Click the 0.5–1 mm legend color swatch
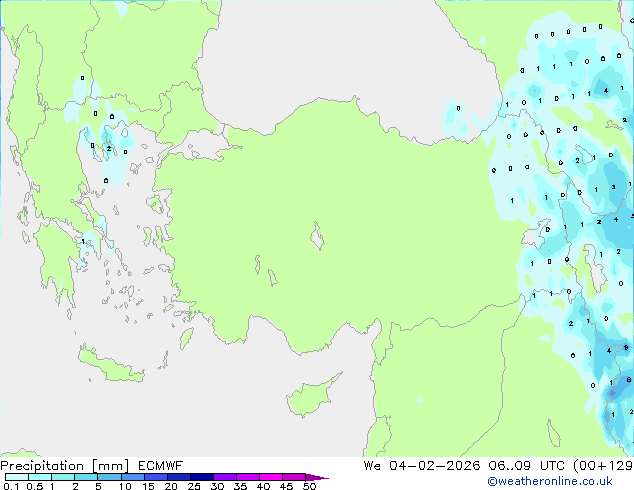Screen dimensions: 634x490 pos(40,477)
